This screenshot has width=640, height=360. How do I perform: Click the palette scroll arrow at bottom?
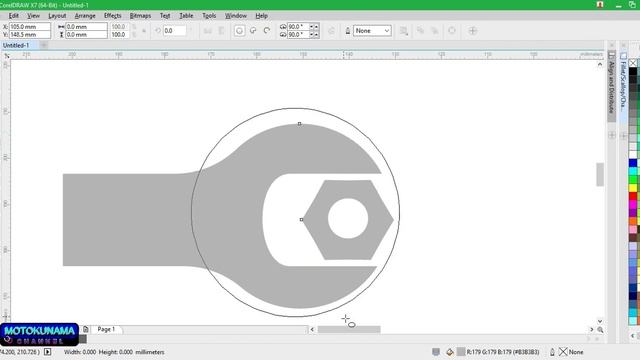(x=633, y=336)
